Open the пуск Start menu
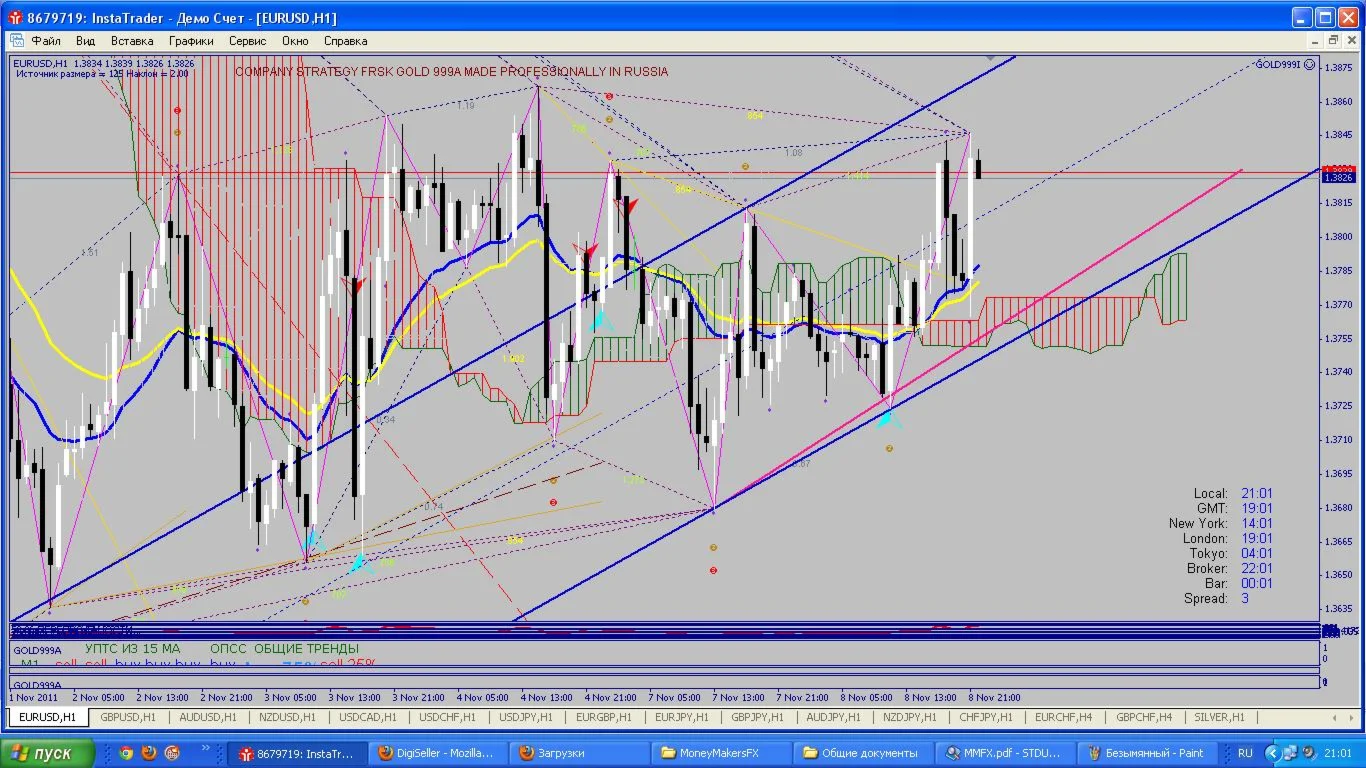The image size is (1366, 768). [x=47, y=753]
